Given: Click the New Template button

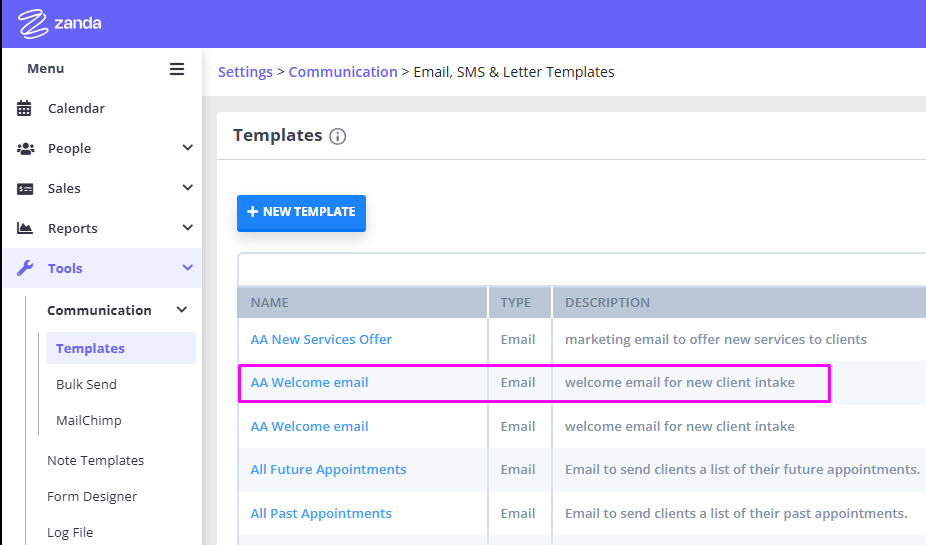Looking at the screenshot, I should click(x=301, y=213).
